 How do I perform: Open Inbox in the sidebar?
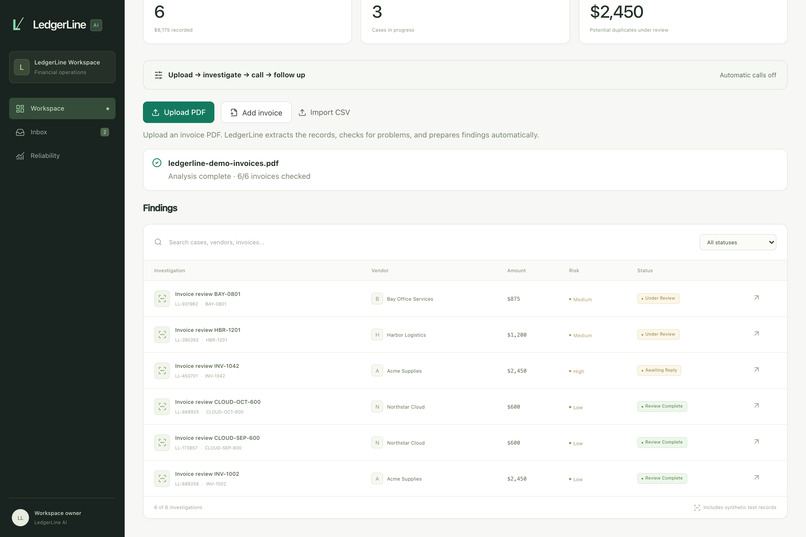tap(62, 132)
